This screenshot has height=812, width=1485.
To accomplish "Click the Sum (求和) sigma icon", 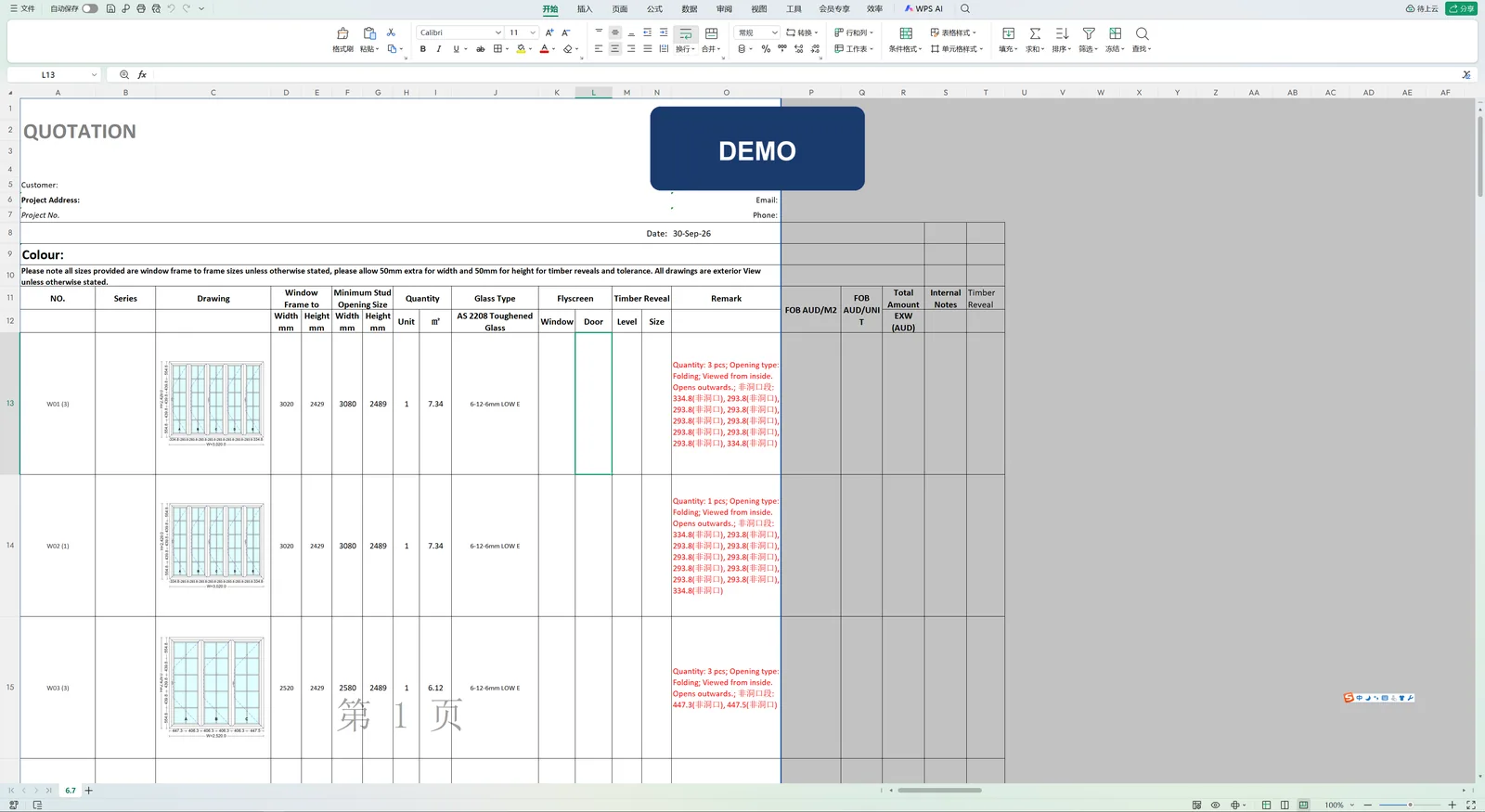I will (1035, 33).
